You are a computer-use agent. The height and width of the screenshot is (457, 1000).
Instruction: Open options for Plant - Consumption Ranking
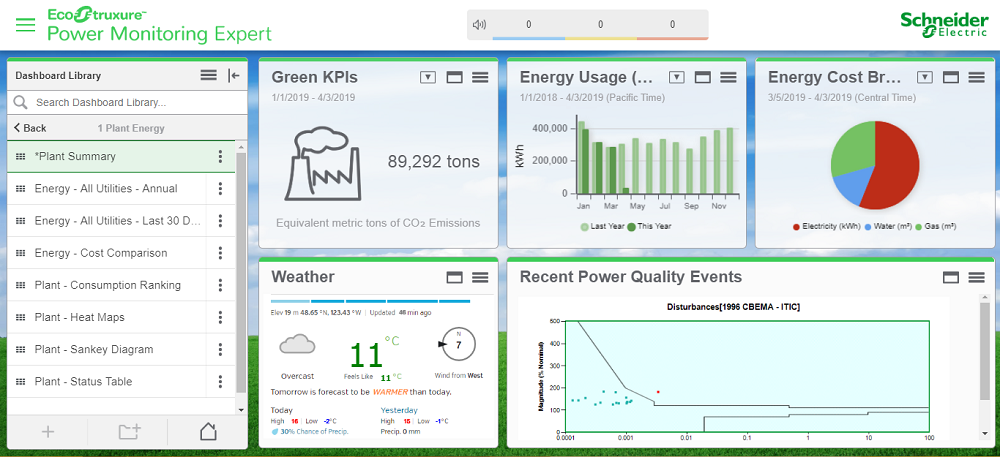pos(220,285)
